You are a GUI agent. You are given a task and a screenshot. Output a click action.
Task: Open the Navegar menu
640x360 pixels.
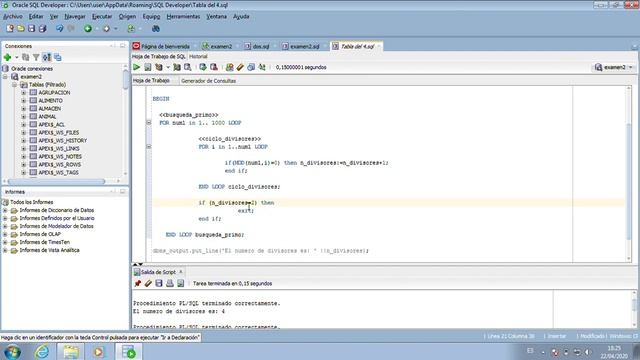click(x=75, y=16)
